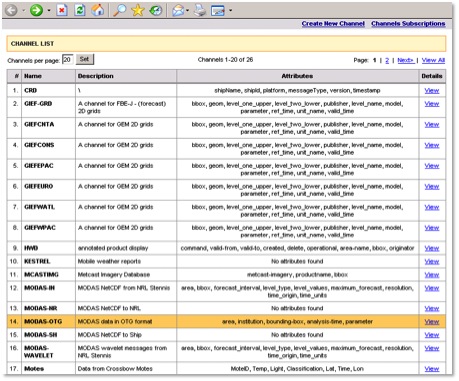Image resolution: width=459 pixels, height=381 pixels.
Task: Click the window toolbar icon after the printer
Action: pyautogui.click(x=218, y=11)
